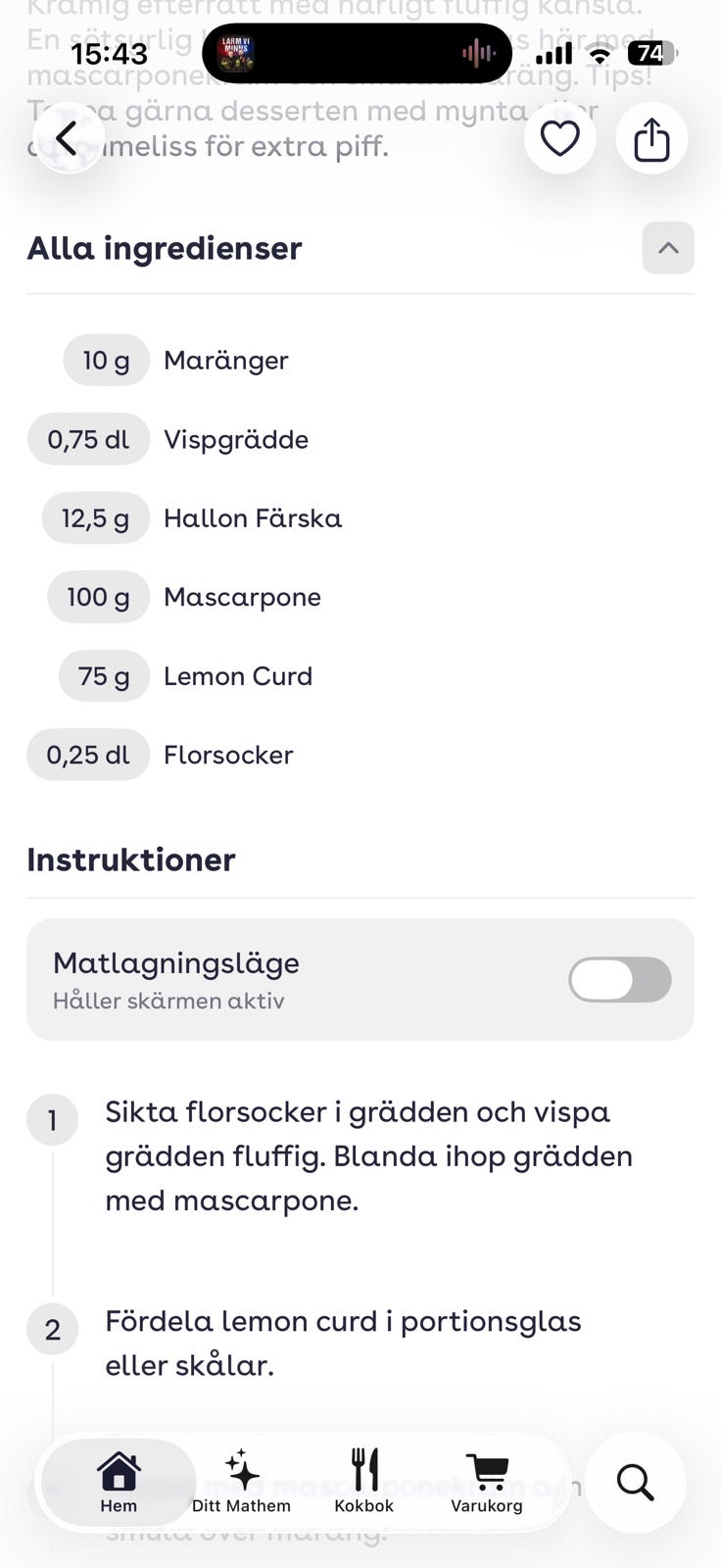
Task: Tap the back arrow button
Action: [67, 138]
